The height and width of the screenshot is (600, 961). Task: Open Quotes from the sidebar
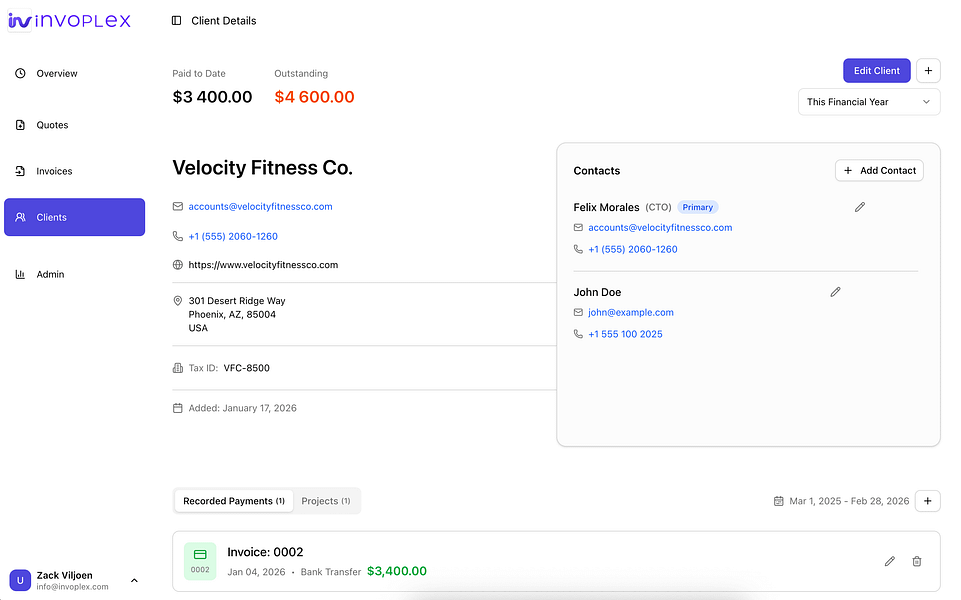tap(52, 125)
